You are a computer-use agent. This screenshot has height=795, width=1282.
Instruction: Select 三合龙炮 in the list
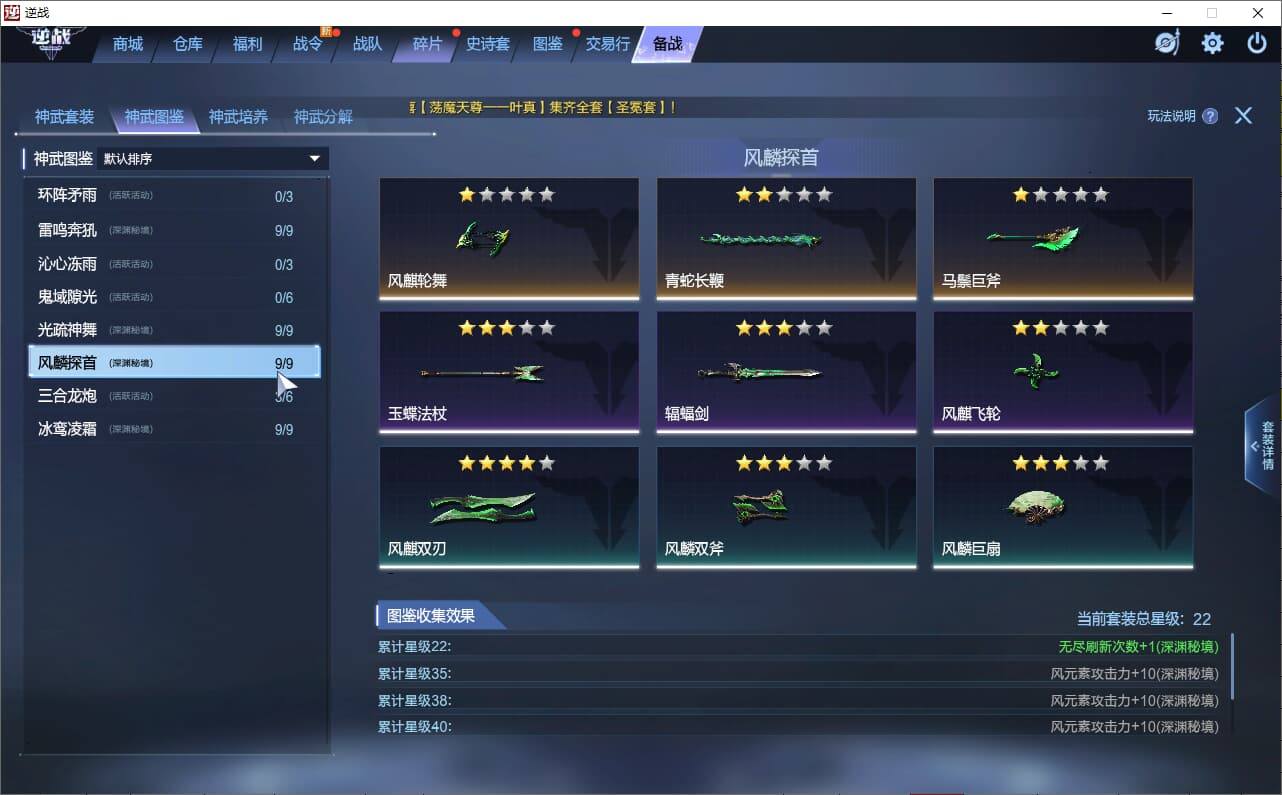click(174, 396)
